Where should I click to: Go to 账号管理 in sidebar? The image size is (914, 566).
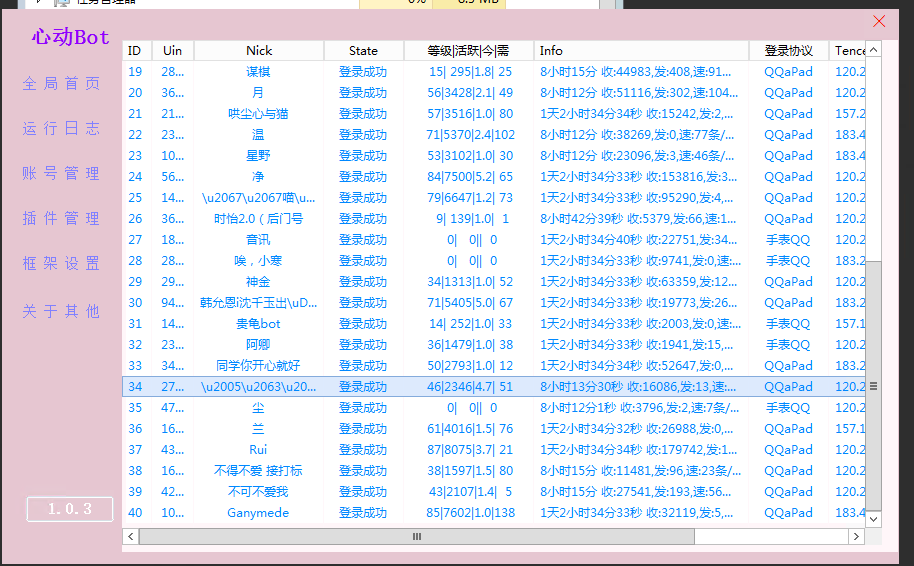pos(62,174)
